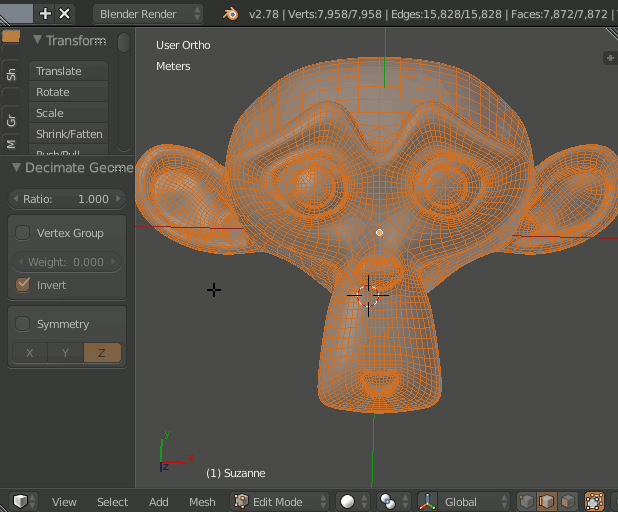Select edge select mode icon

pos(547,501)
